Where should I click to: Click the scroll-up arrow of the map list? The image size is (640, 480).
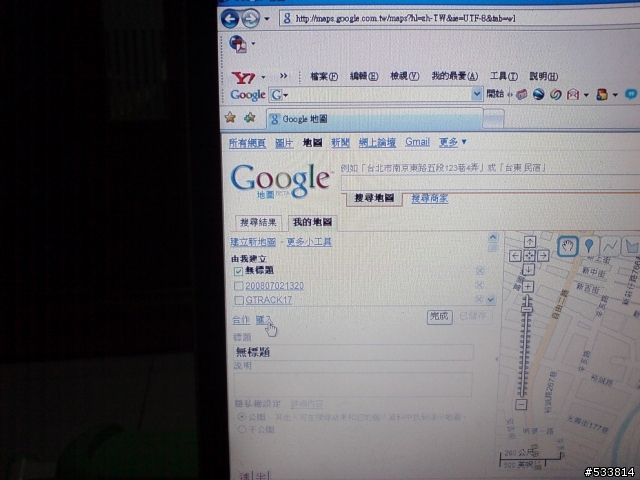tap(493, 237)
